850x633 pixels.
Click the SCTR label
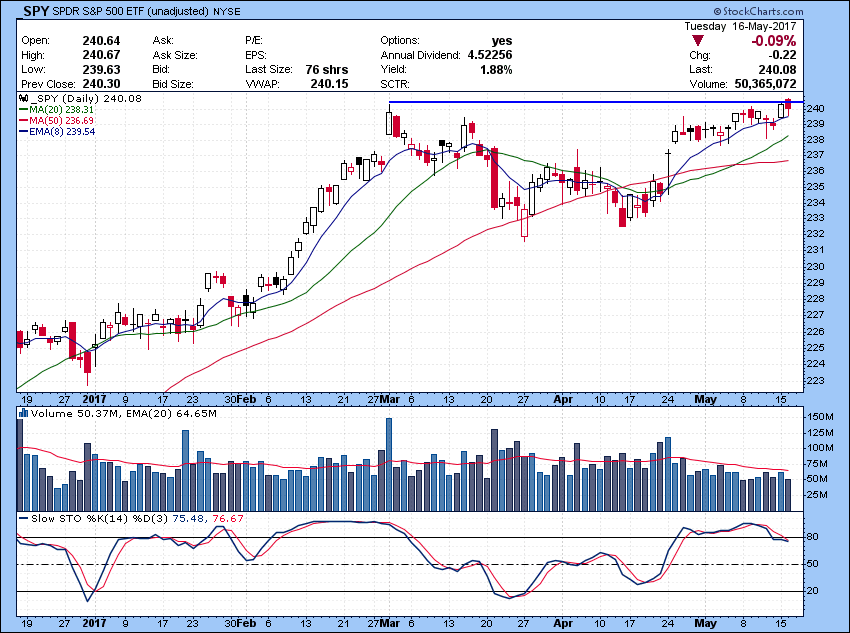coord(395,85)
